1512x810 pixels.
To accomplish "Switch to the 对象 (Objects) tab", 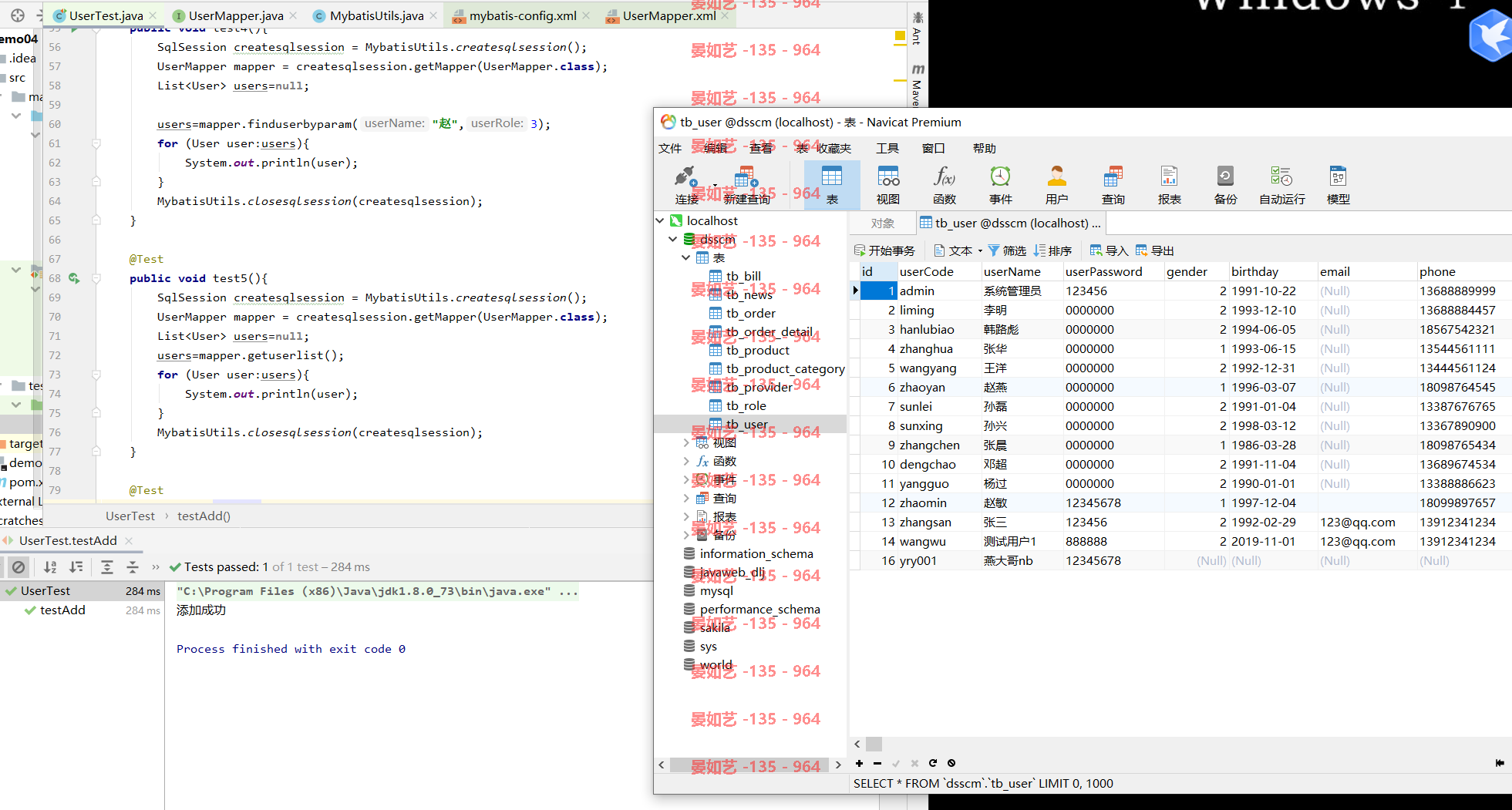I will [883, 224].
